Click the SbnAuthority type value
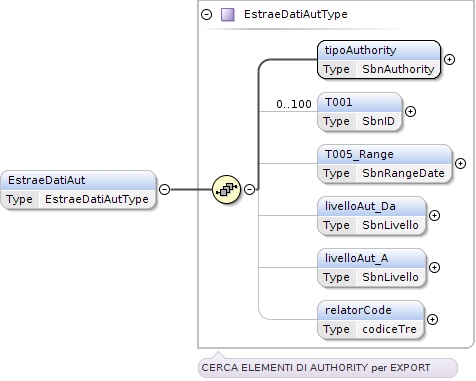476x381 pixels. (398, 69)
